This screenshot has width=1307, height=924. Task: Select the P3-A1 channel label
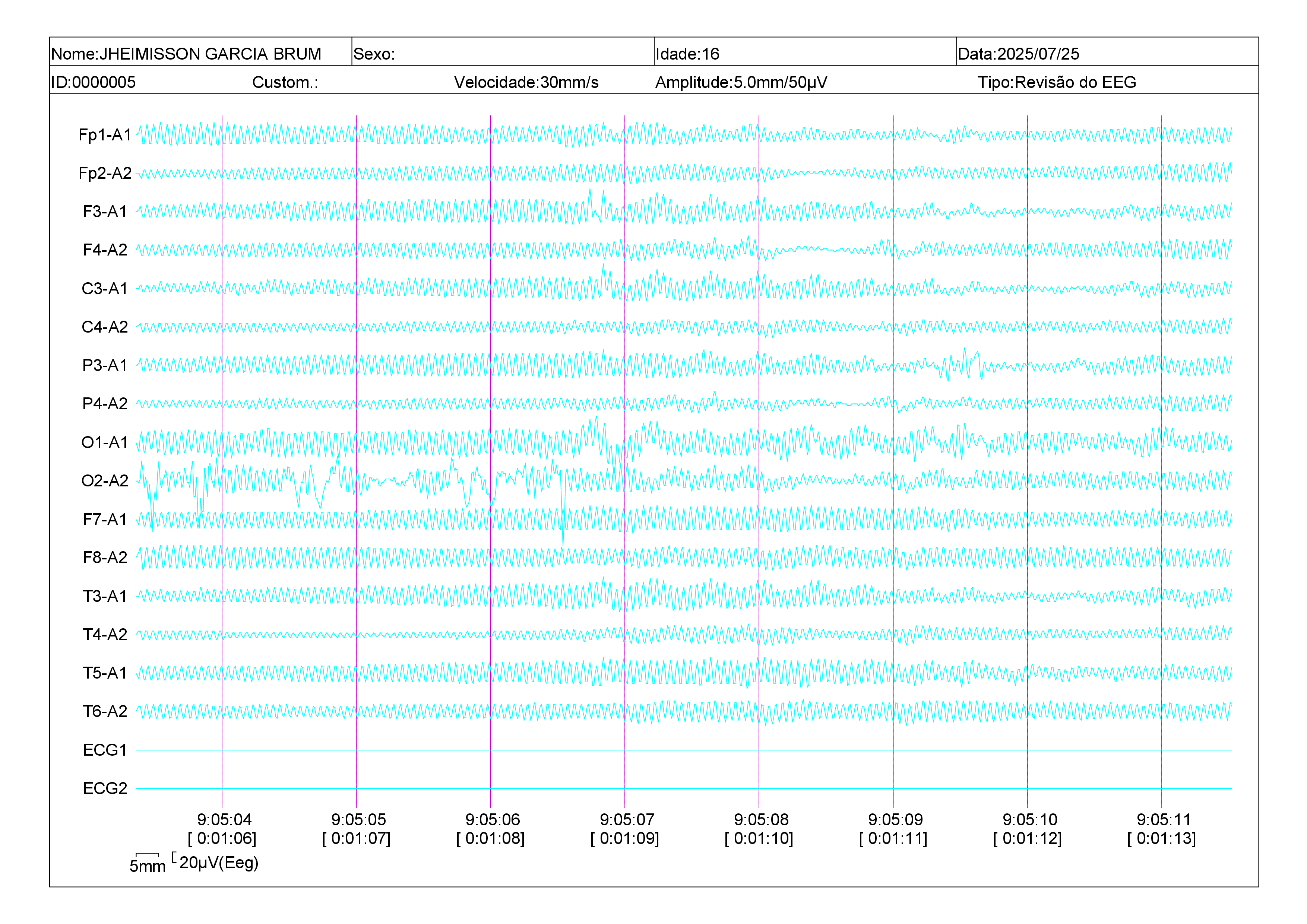click(105, 365)
